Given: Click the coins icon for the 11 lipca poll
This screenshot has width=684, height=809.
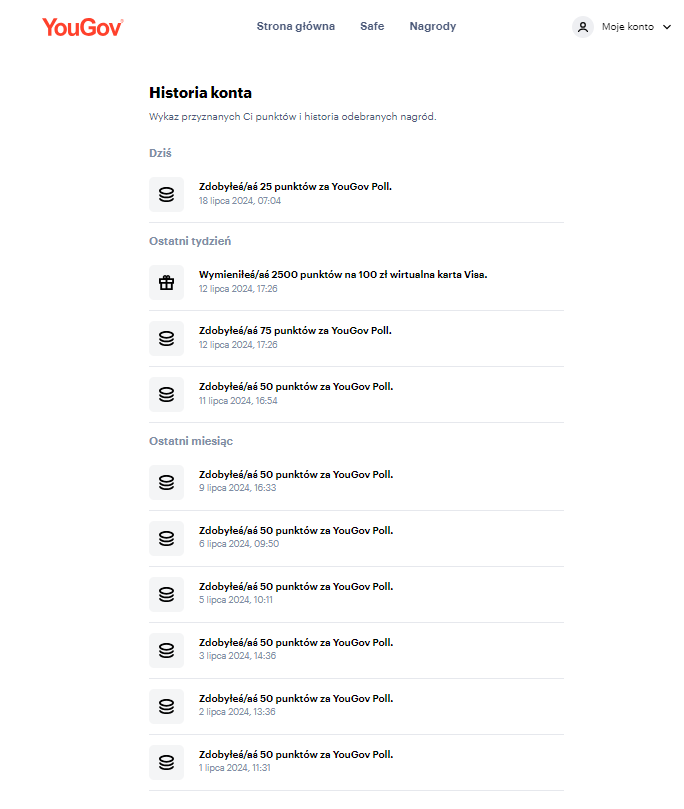Looking at the screenshot, I should (166, 394).
